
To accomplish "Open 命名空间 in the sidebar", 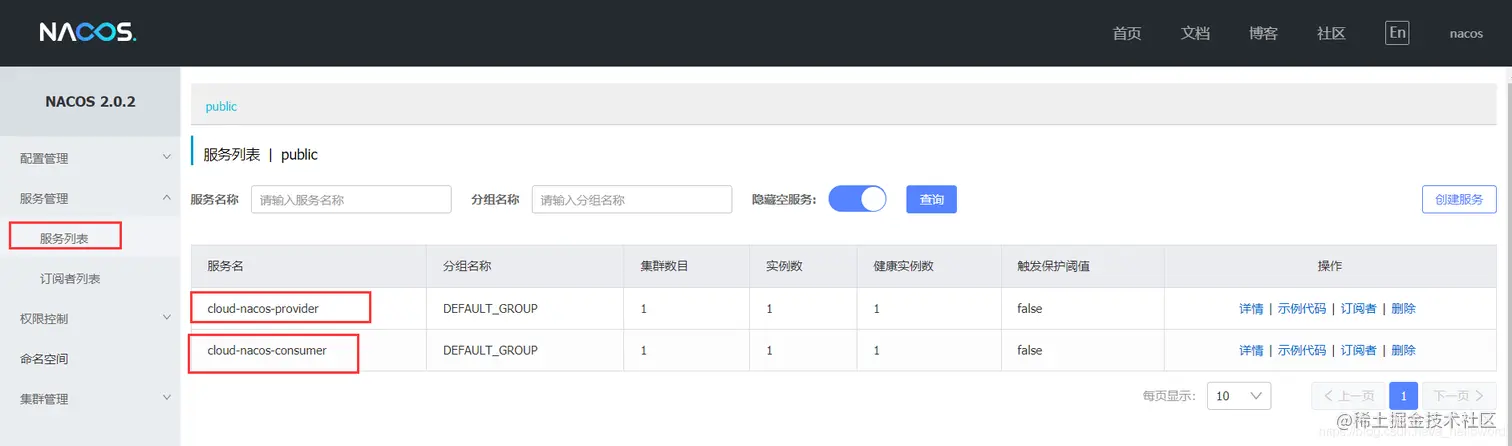I will click(x=44, y=358).
